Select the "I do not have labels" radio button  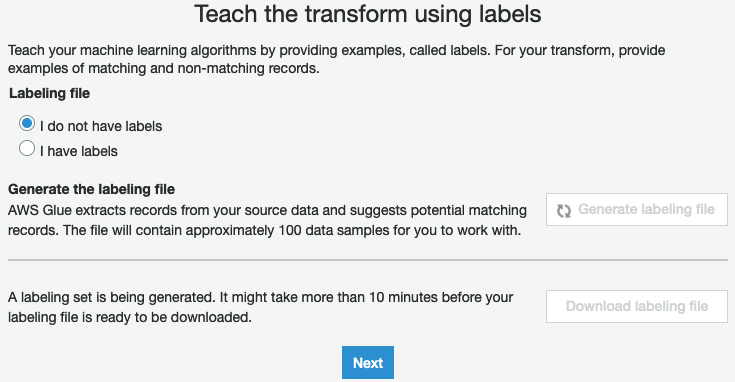coord(27,124)
